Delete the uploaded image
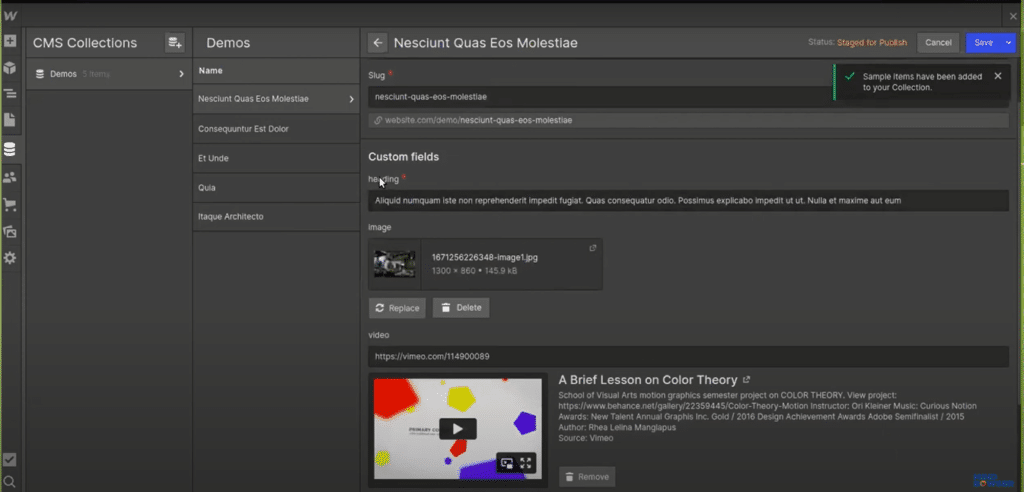The image size is (1024, 492). pos(461,308)
